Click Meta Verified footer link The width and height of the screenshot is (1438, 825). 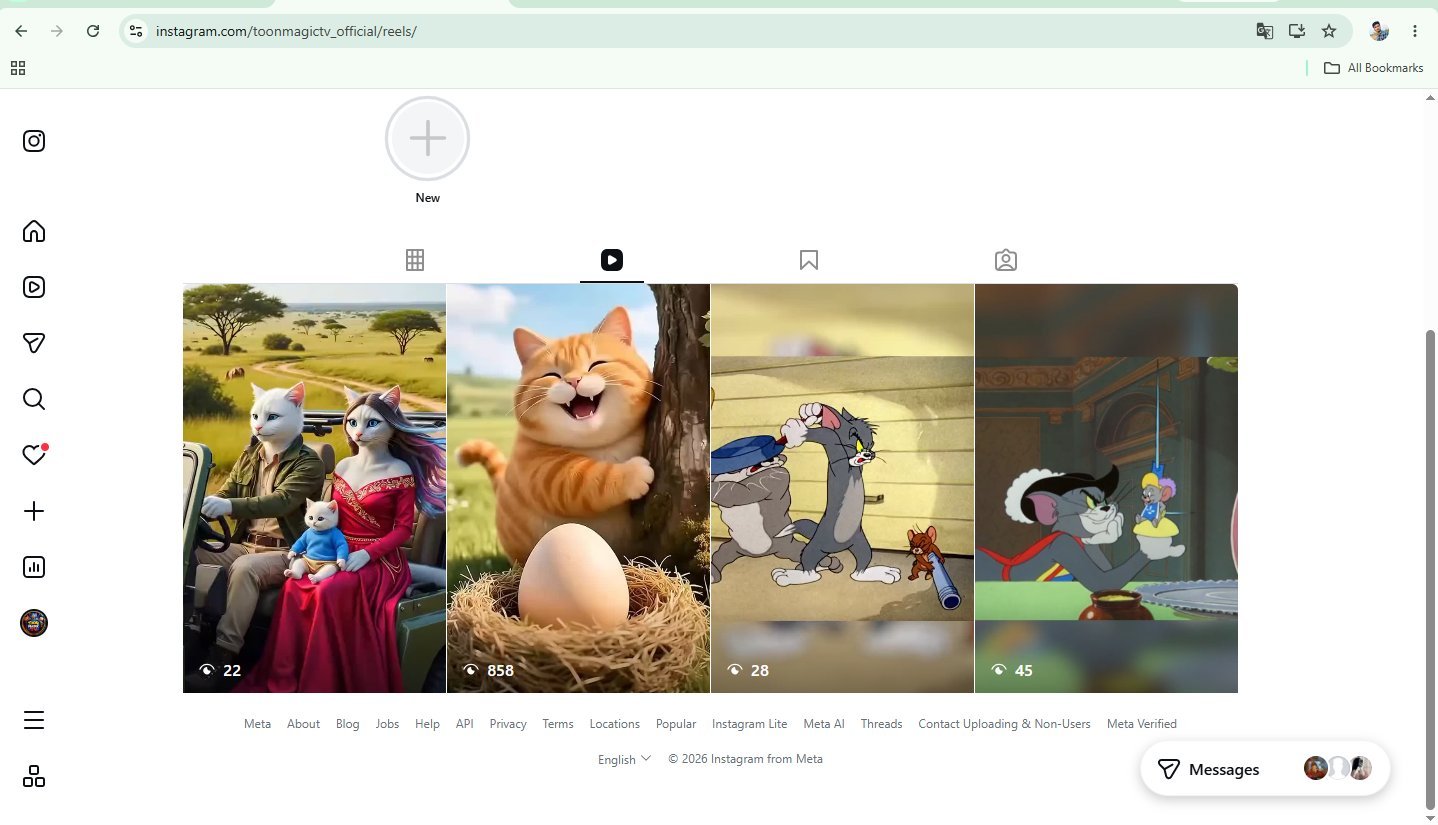[x=1141, y=724]
